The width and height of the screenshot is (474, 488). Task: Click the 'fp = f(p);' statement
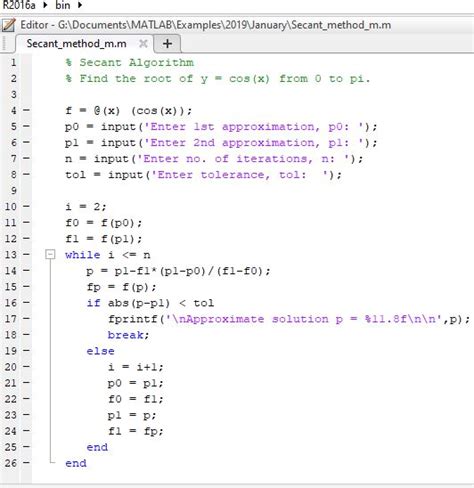click(121, 287)
